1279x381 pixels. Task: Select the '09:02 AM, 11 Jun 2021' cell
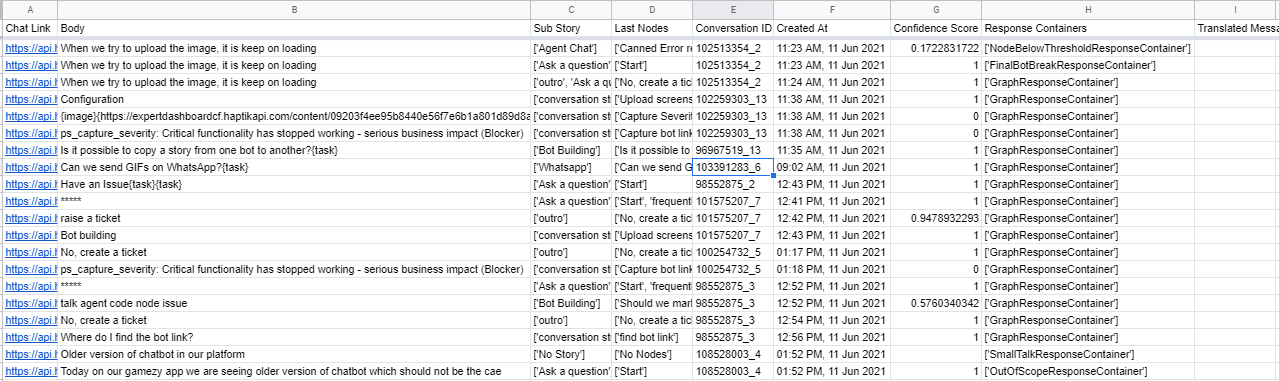coord(832,167)
